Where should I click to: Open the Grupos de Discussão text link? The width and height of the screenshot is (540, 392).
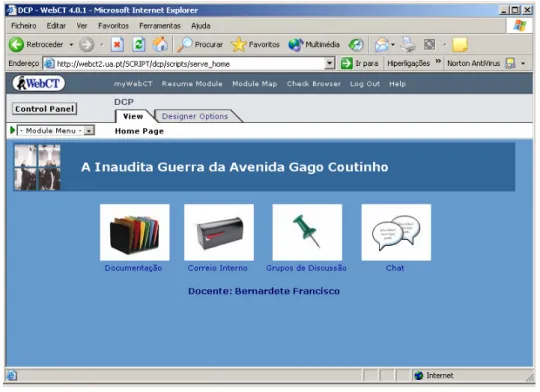click(x=306, y=269)
